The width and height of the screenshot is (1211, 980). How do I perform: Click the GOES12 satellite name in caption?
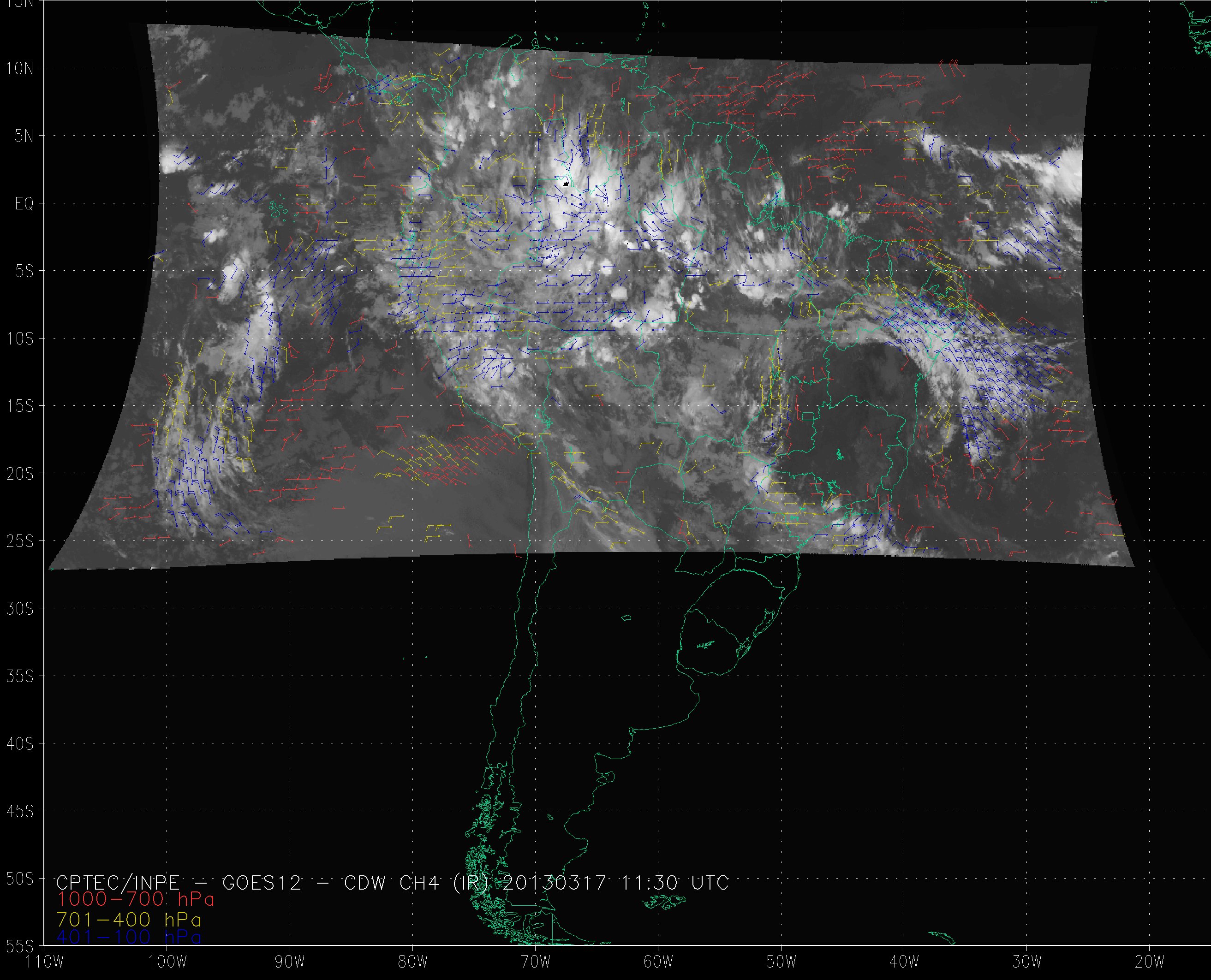coord(262,882)
